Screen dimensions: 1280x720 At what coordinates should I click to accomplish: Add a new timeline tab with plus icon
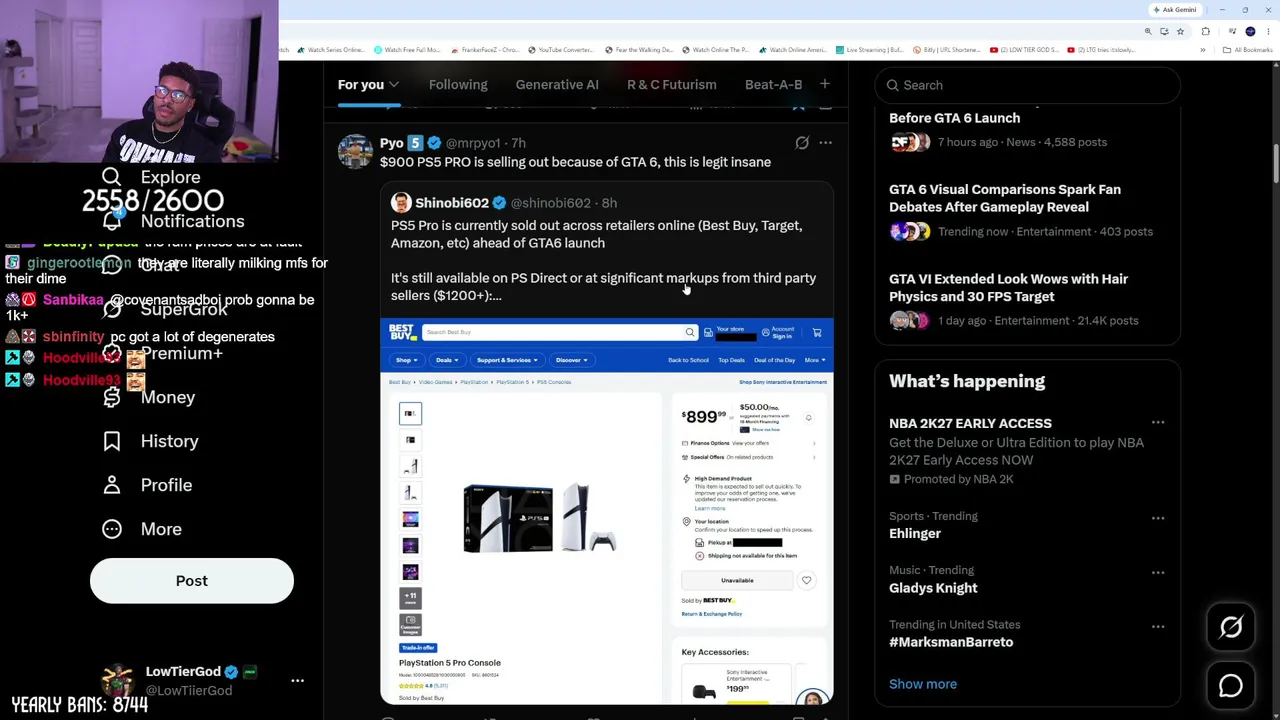pos(824,85)
